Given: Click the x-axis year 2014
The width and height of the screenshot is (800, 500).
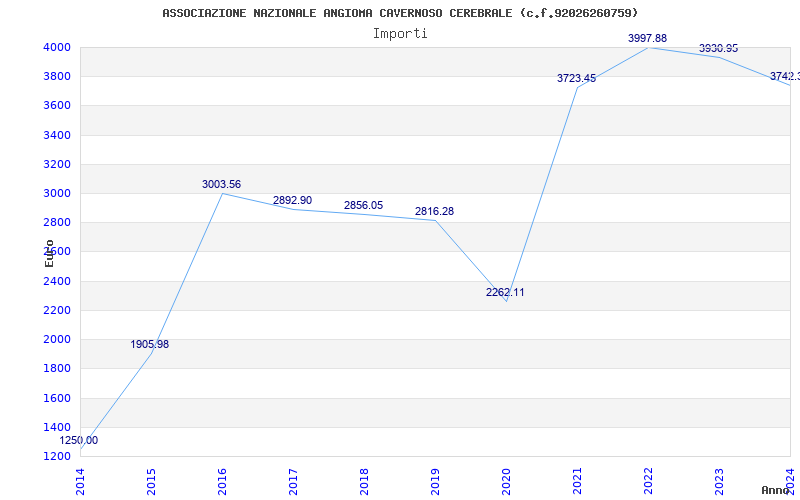Looking at the screenshot, I should (x=81, y=482).
